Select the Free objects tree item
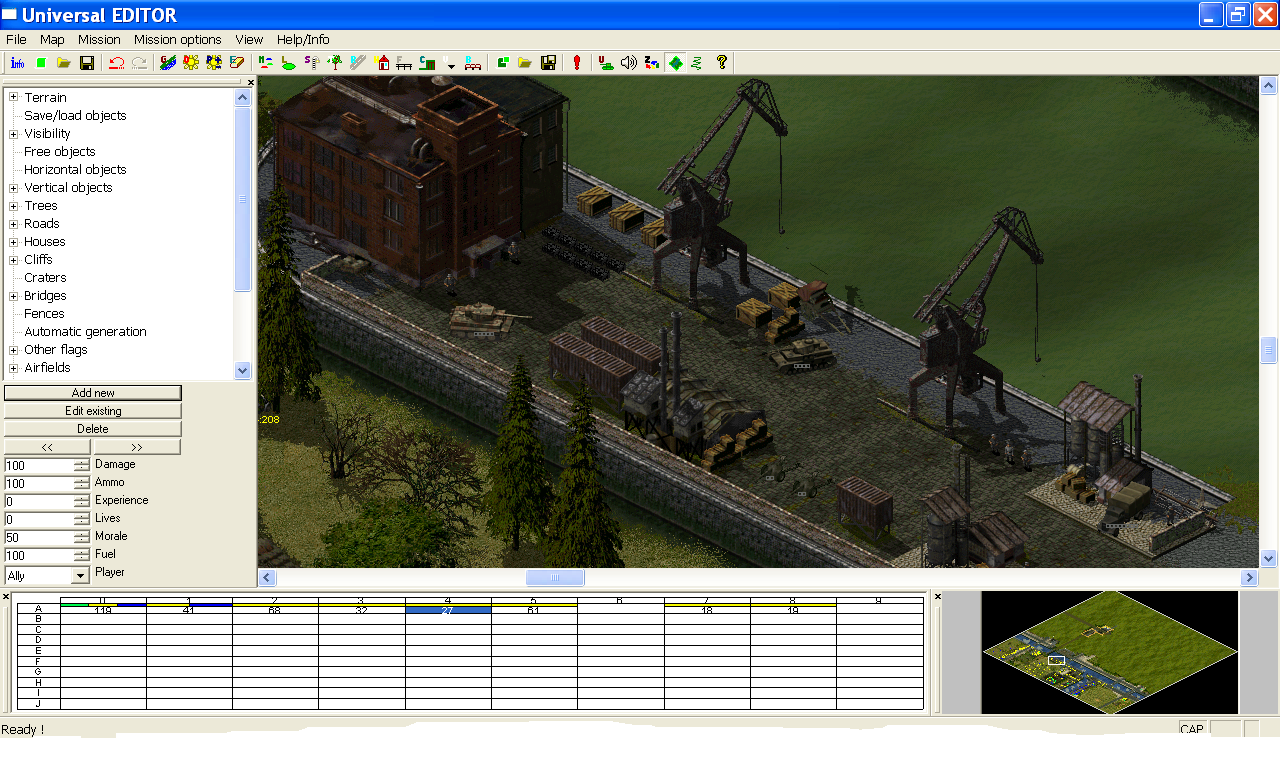1280x768 pixels. coord(60,151)
